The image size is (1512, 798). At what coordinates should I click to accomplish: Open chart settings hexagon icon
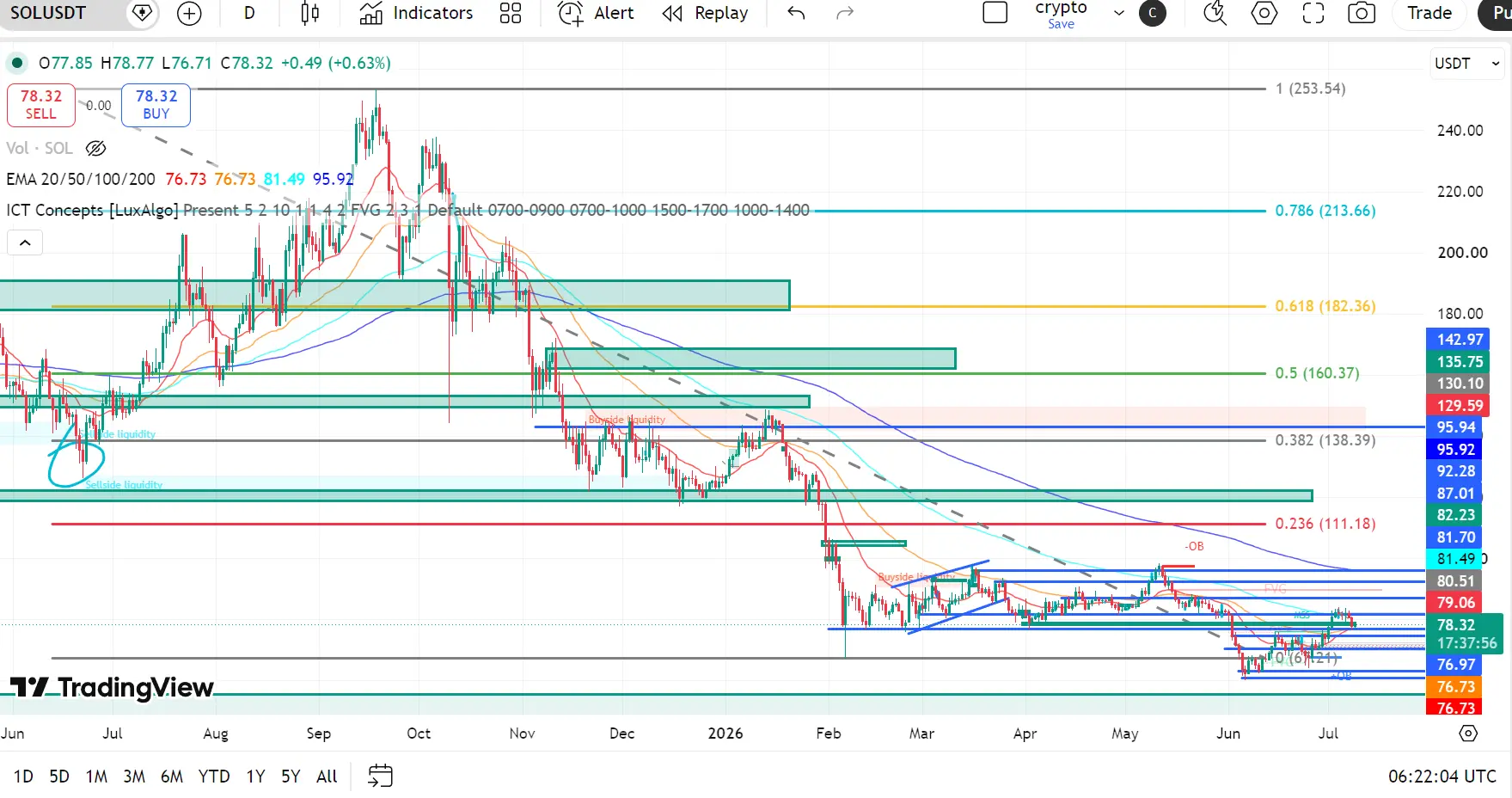[x=1264, y=13]
